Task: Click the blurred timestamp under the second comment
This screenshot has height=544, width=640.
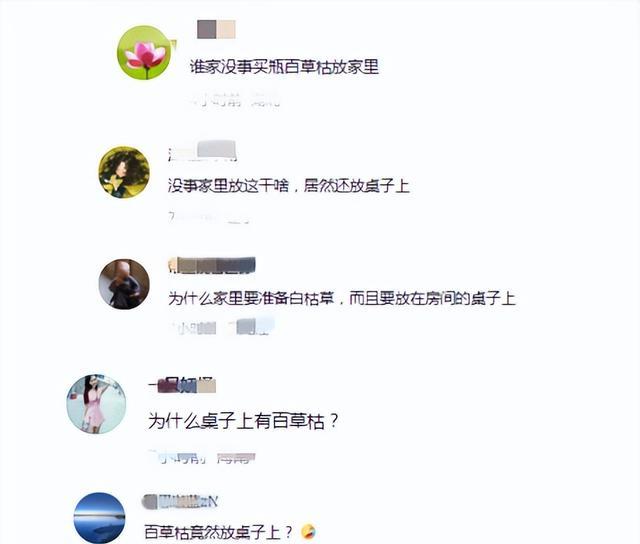Action: tap(209, 218)
